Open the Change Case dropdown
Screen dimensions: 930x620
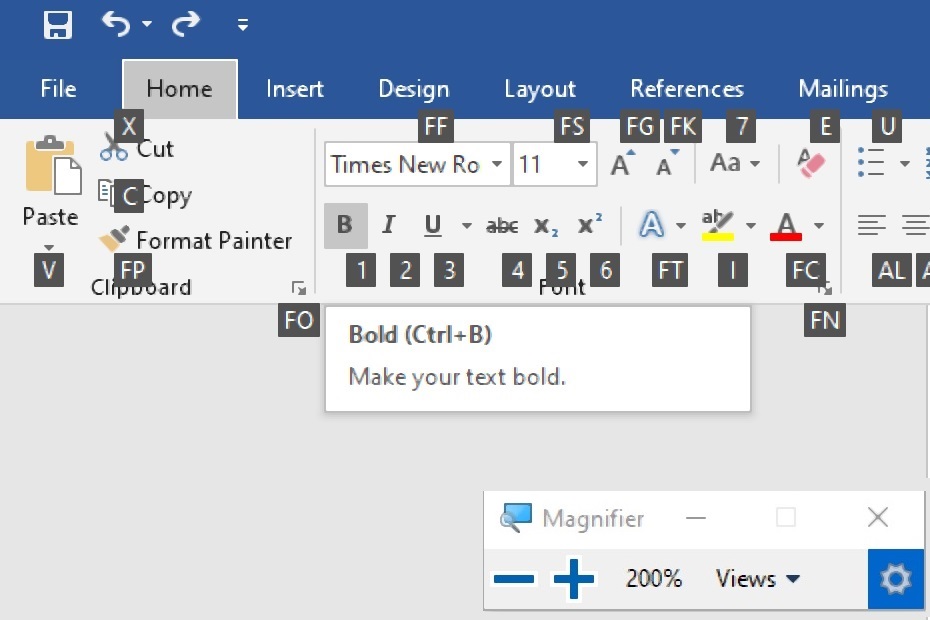tap(735, 163)
